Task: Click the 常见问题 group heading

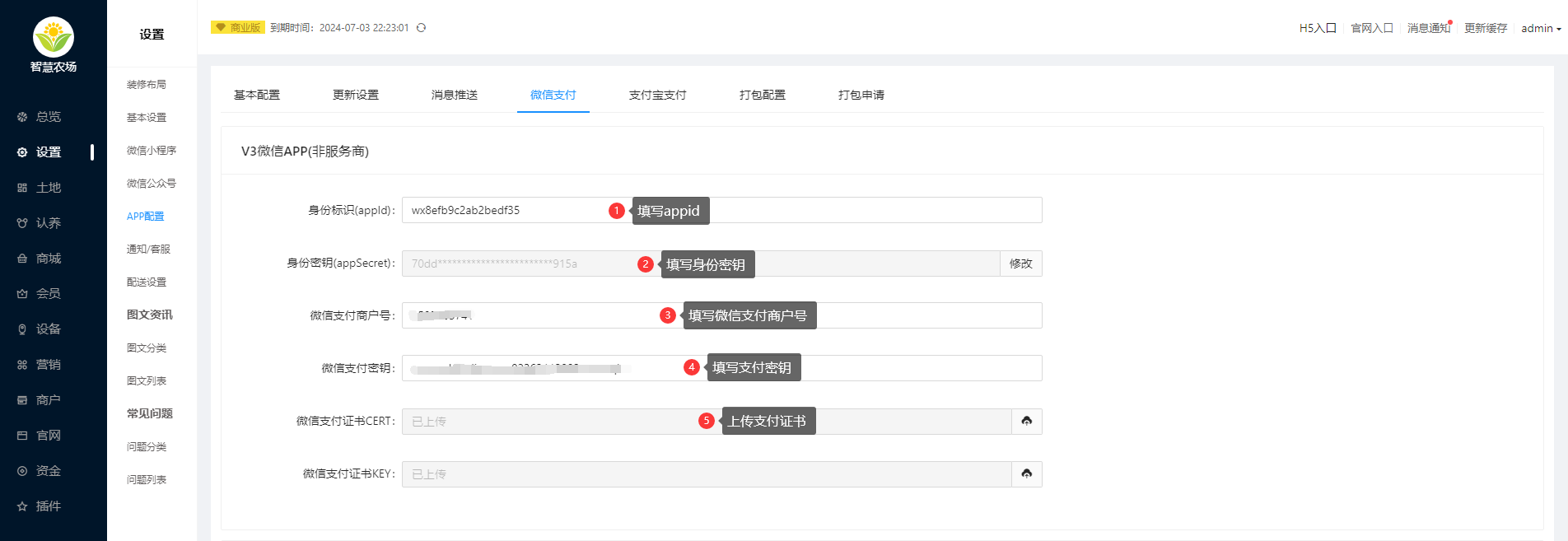Action: 150,414
